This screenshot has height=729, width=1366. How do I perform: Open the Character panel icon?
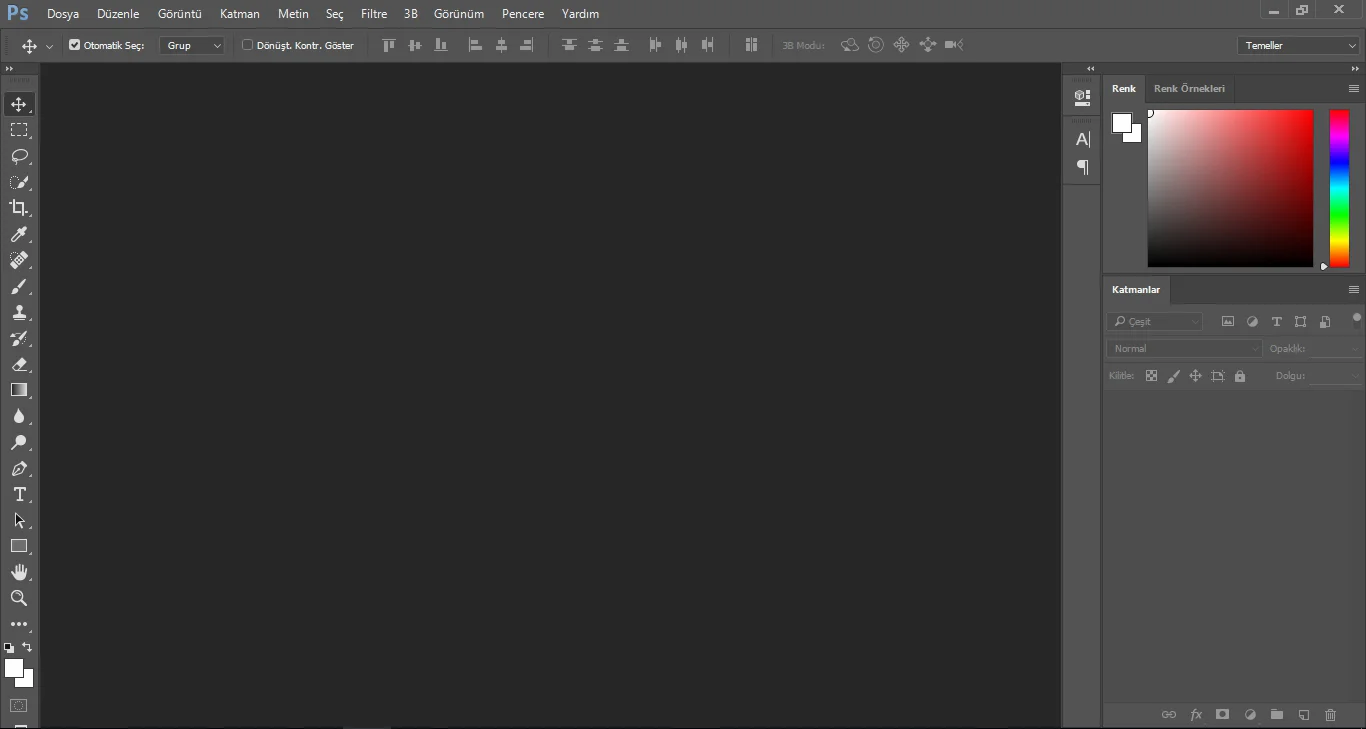pyautogui.click(x=1082, y=140)
